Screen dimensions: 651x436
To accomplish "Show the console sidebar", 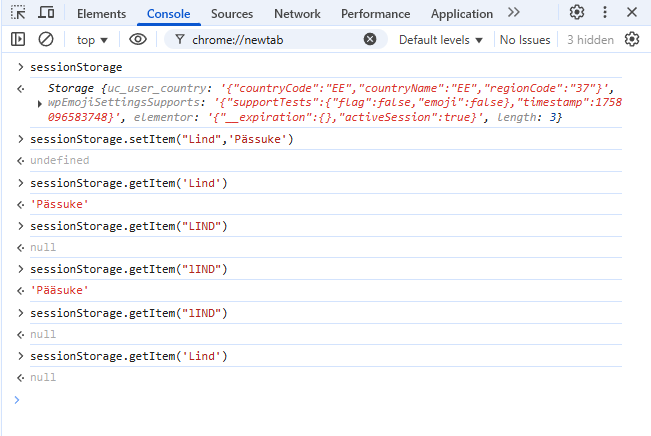I will tap(18, 39).
